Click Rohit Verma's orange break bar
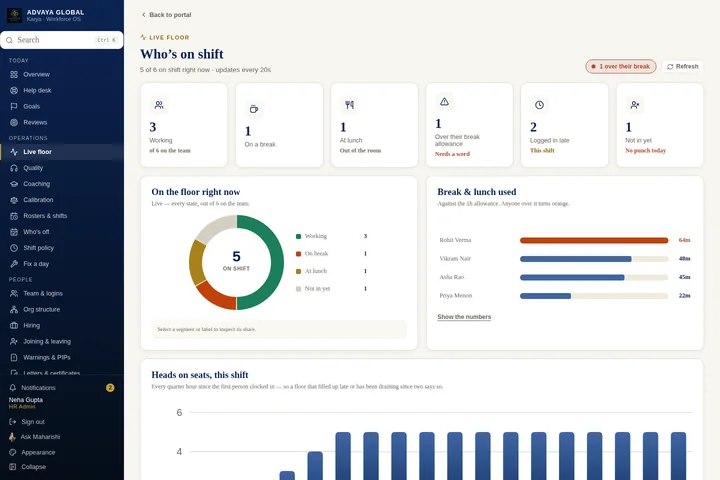 pos(594,240)
